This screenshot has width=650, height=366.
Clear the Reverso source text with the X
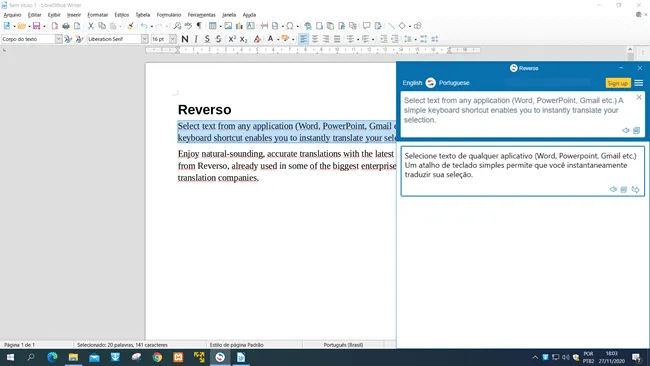pyautogui.click(x=639, y=97)
